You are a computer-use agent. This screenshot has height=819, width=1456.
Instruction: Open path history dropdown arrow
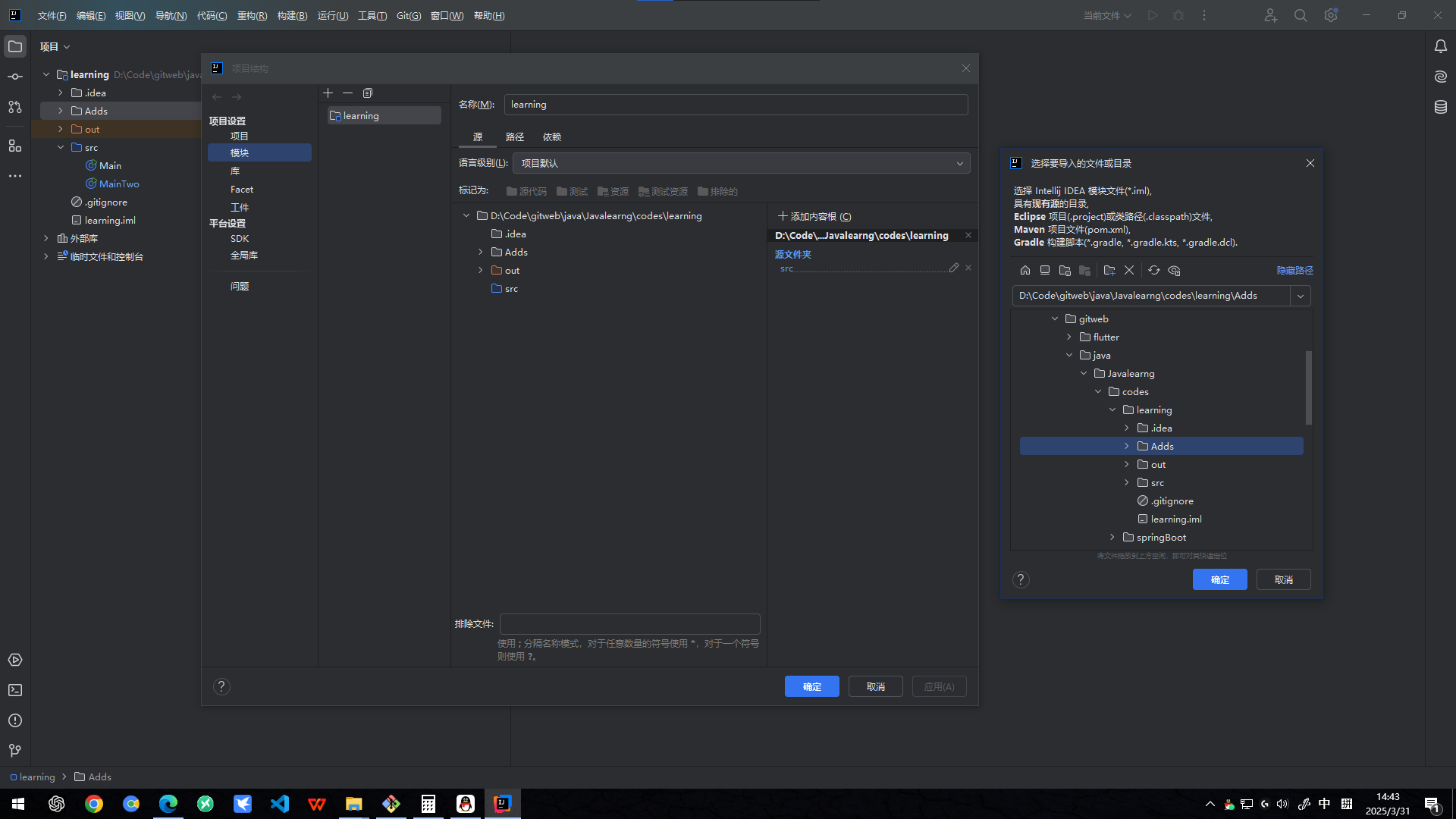(1301, 297)
